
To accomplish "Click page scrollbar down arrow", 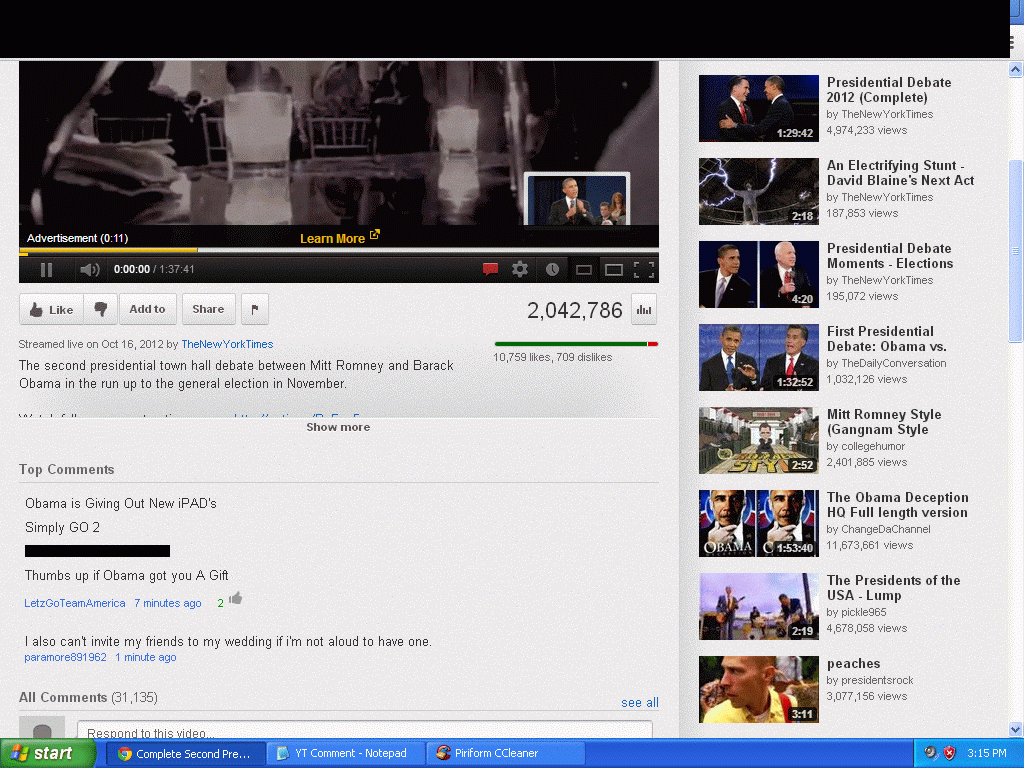I will 1016,729.
